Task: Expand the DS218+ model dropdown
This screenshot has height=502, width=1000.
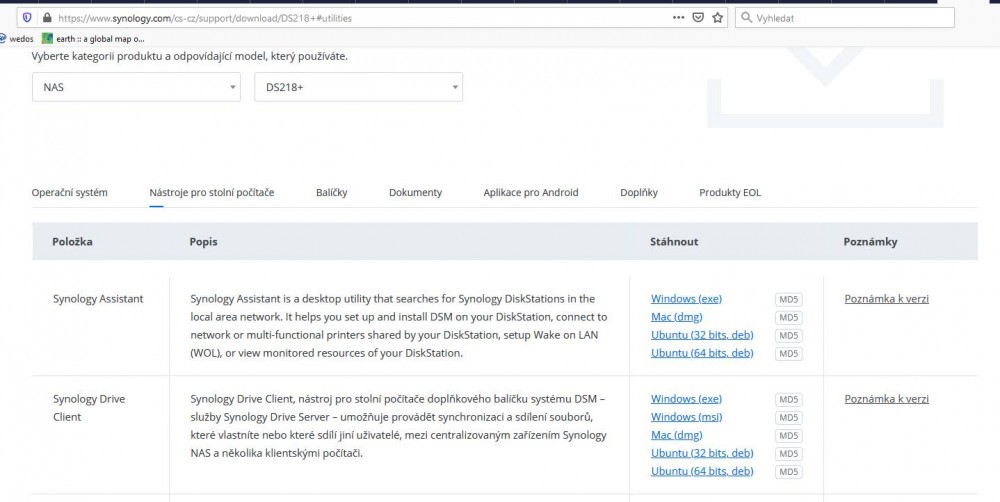Action: [358, 87]
